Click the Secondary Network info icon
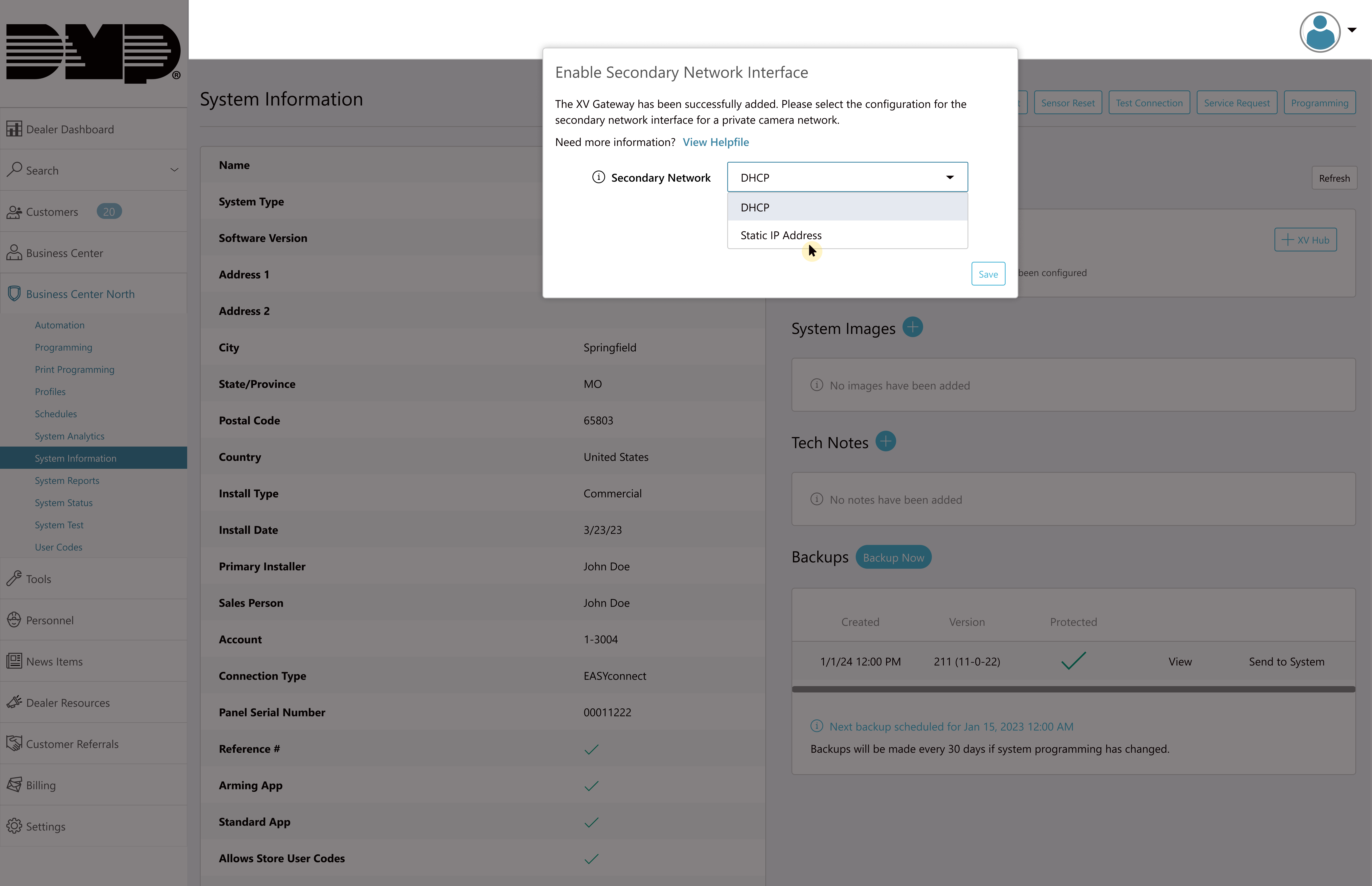 coord(598,177)
